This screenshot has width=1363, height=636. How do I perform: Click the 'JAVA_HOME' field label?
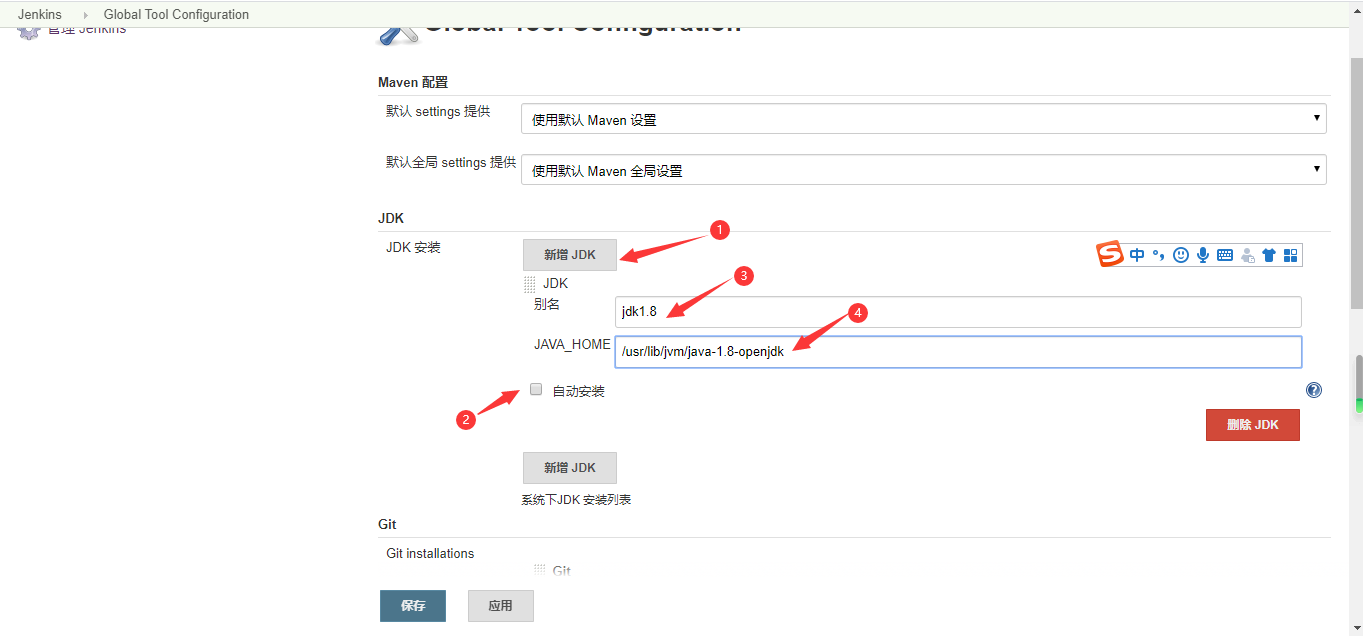pyautogui.click(x=572, y=345)
